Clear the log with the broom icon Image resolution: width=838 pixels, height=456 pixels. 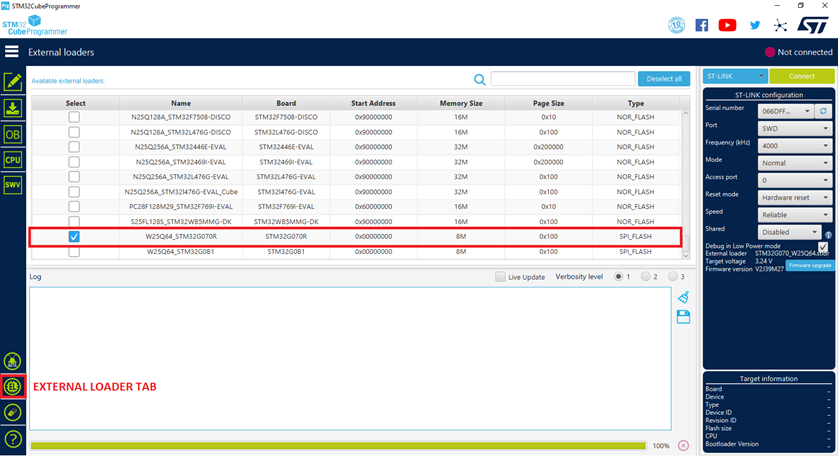coord(683,297)
